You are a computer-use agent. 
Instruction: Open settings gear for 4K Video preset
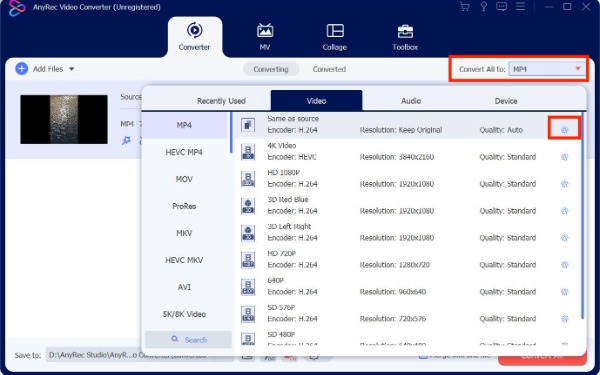564,157
